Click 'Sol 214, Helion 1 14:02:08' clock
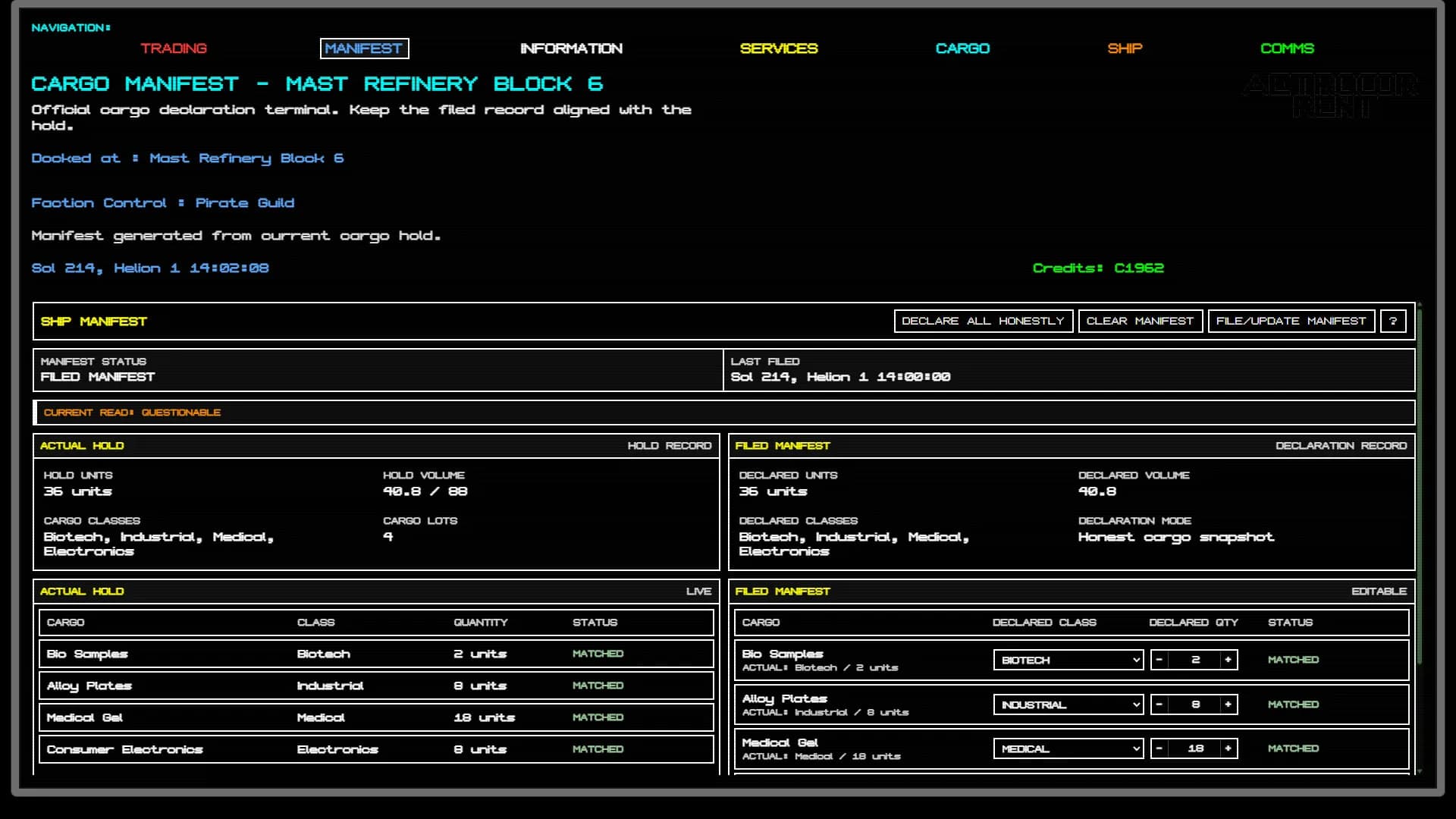 150,268
